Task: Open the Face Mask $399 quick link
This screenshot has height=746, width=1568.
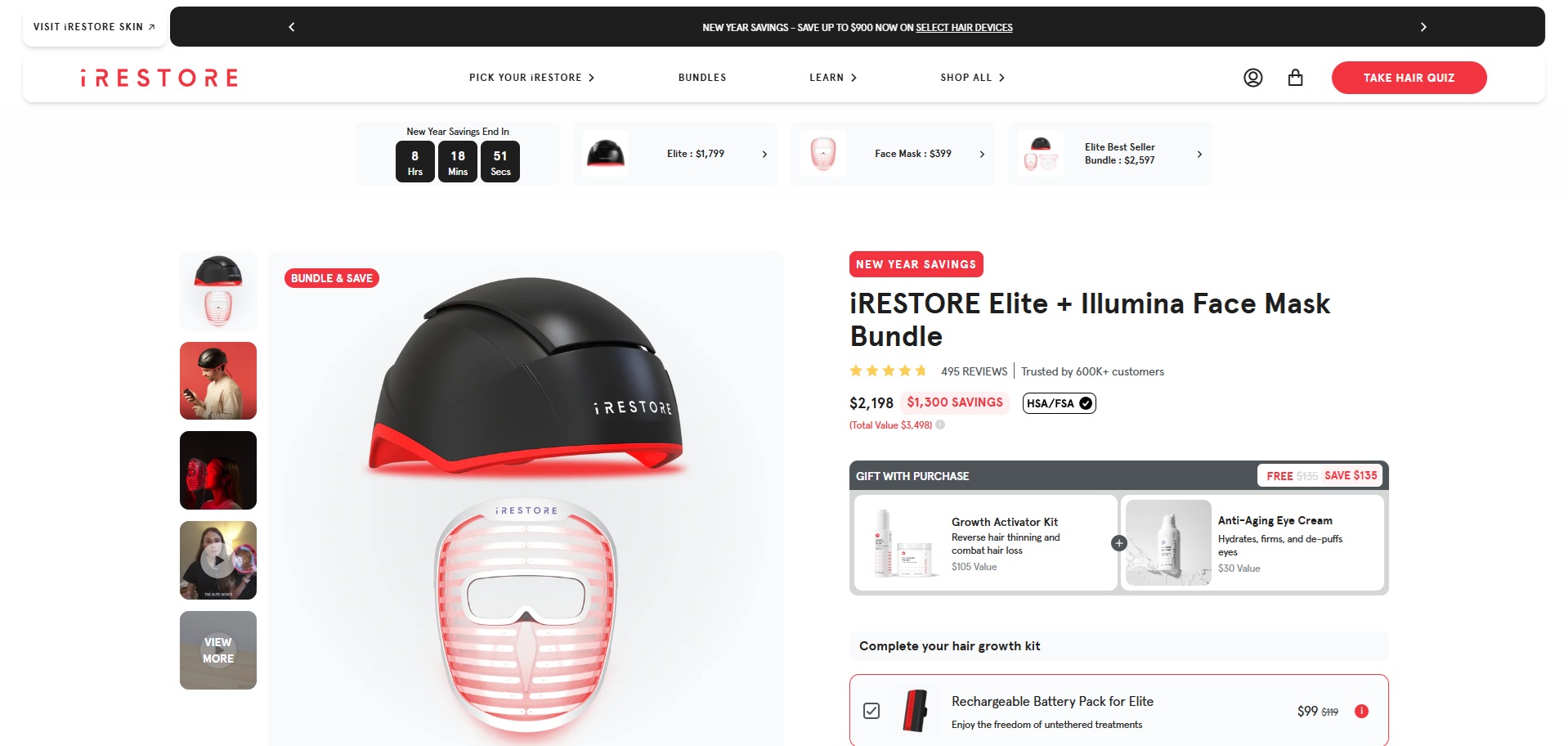Action: 892,154
